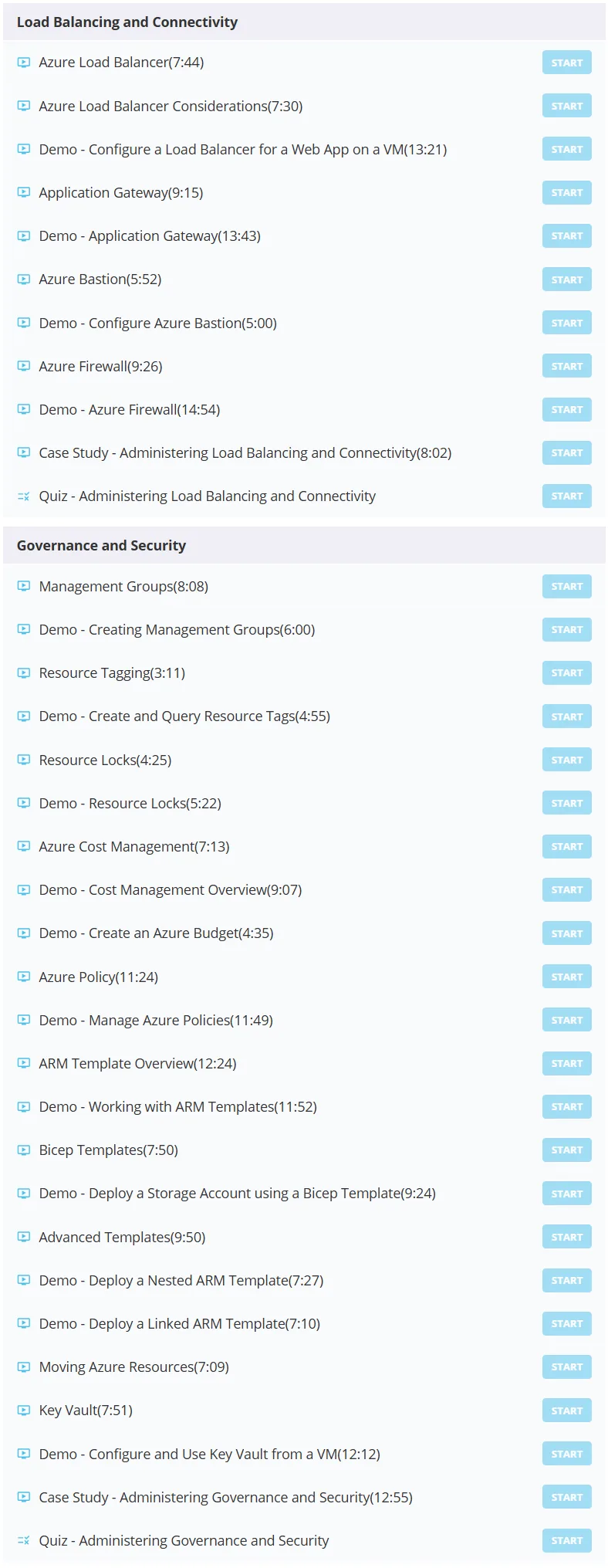Open Demo - Deploy a Storage Account using Bicep title
608x1568 pixels.
(238, 1194)
